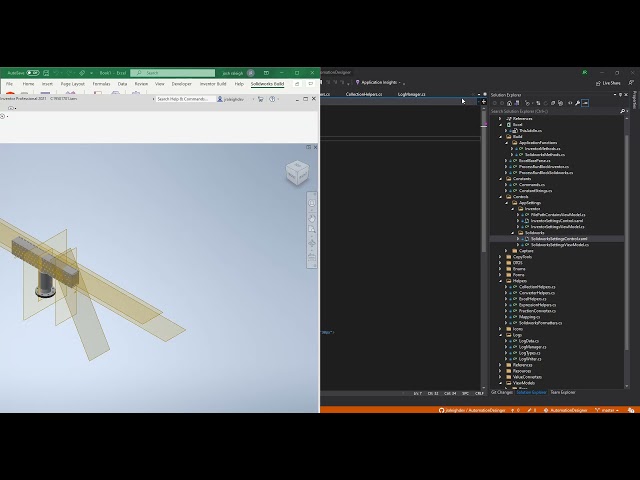This screenshot has width=640, height=480.
Task: Select the Pan tool in Inventor navigation bar
Action: (312, 218)
